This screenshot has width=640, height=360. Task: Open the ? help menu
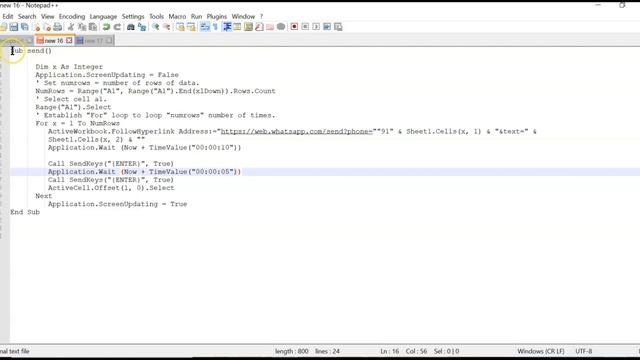pyautogui.click(x=262, y=16)
